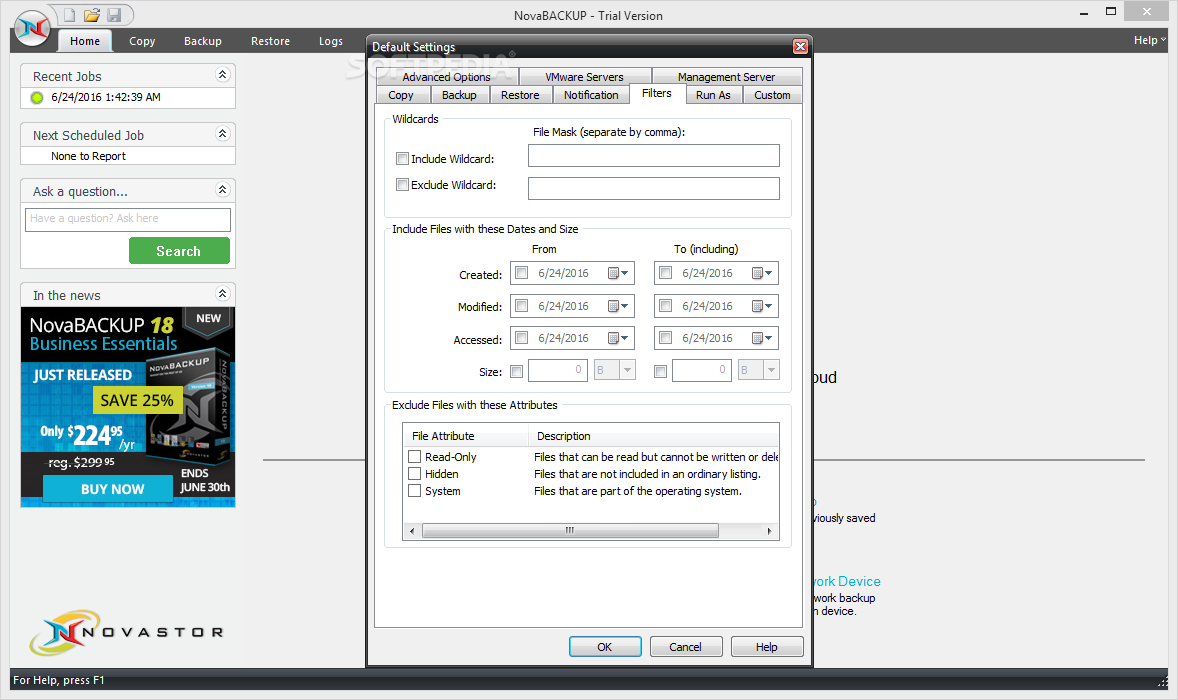Enable the Exclude Wildcard checkbox
1178x700 pixels.
(x=402, y=185)
